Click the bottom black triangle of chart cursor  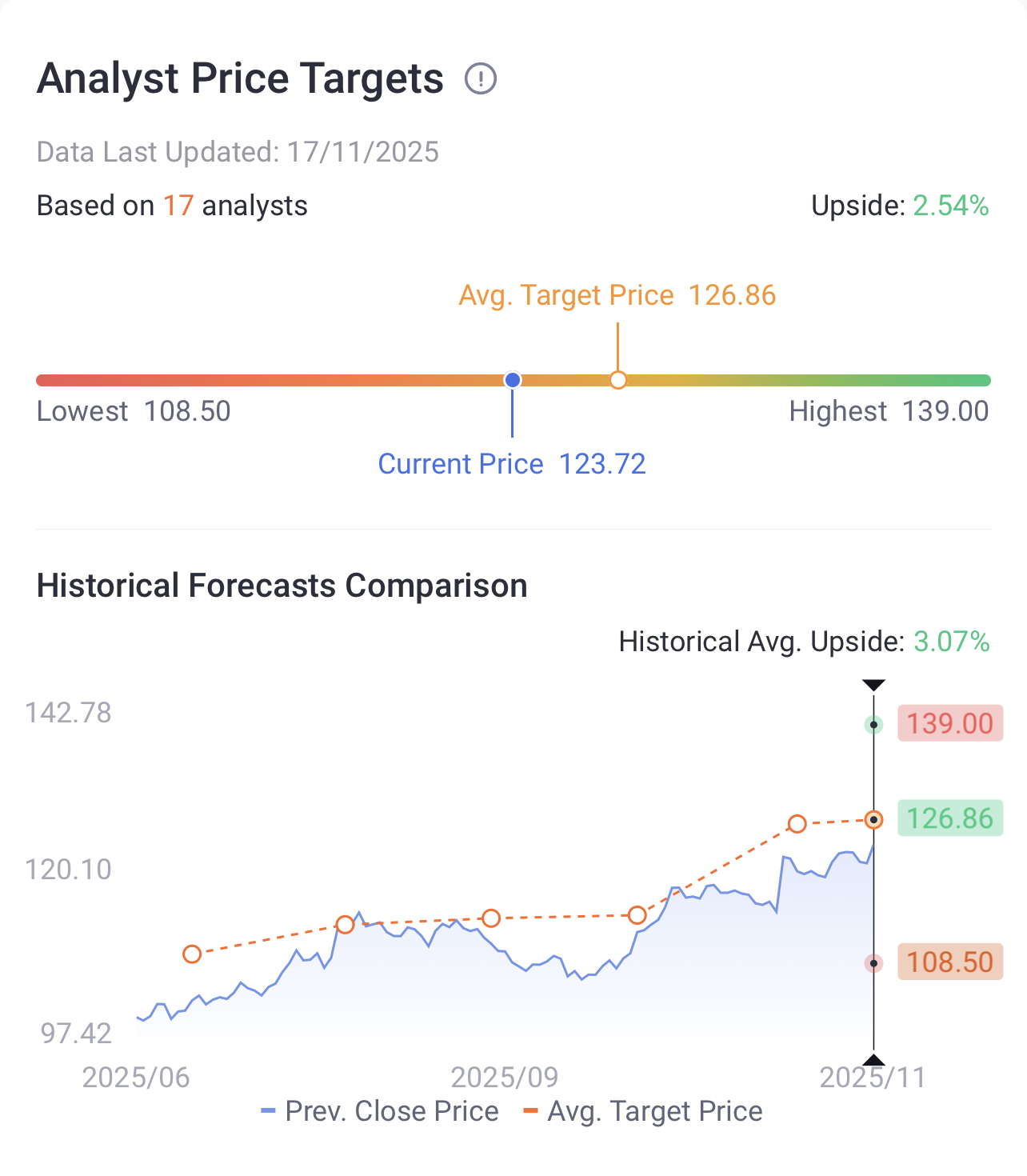coord(873,1060)
